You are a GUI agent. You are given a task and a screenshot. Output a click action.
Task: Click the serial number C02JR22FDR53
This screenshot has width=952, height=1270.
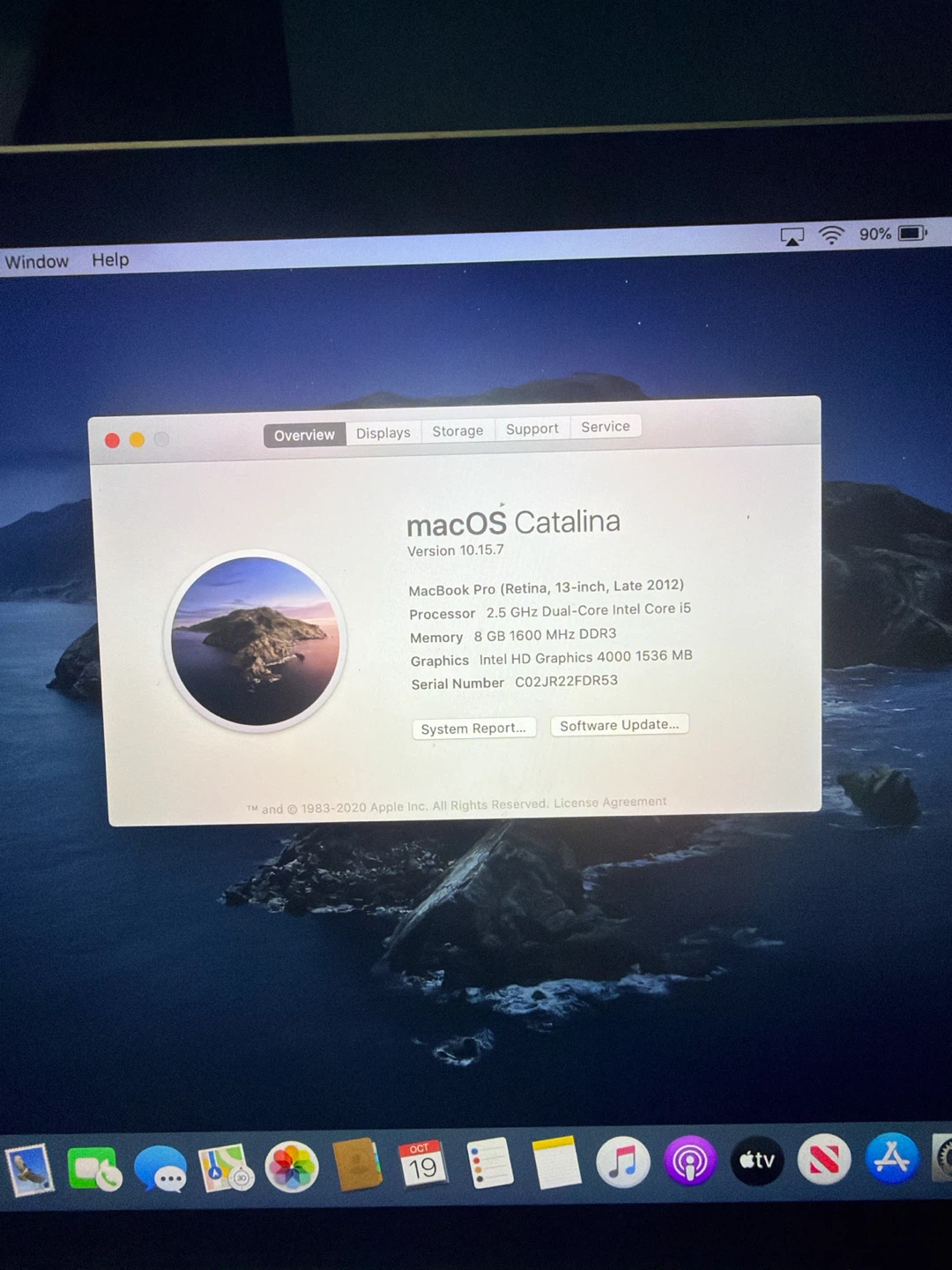(566, 681)
